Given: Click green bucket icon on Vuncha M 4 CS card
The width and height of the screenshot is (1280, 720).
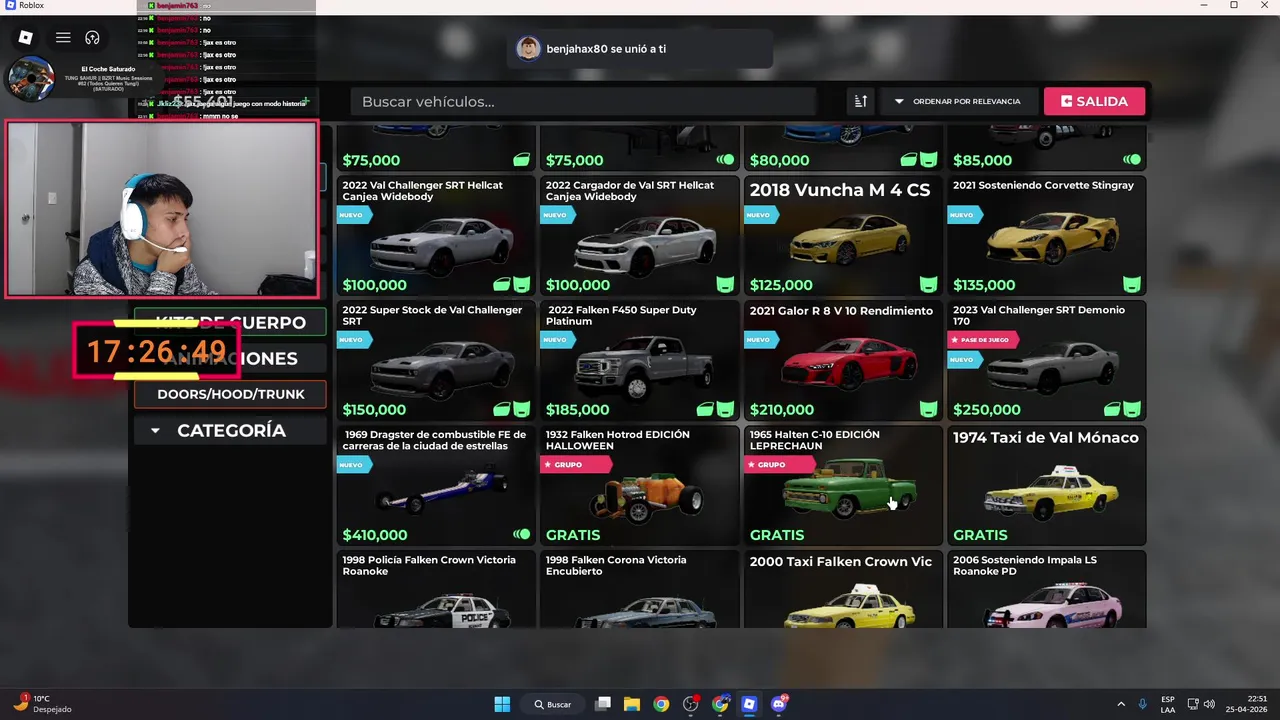Looking at the screenshot, I should [929, 285].
